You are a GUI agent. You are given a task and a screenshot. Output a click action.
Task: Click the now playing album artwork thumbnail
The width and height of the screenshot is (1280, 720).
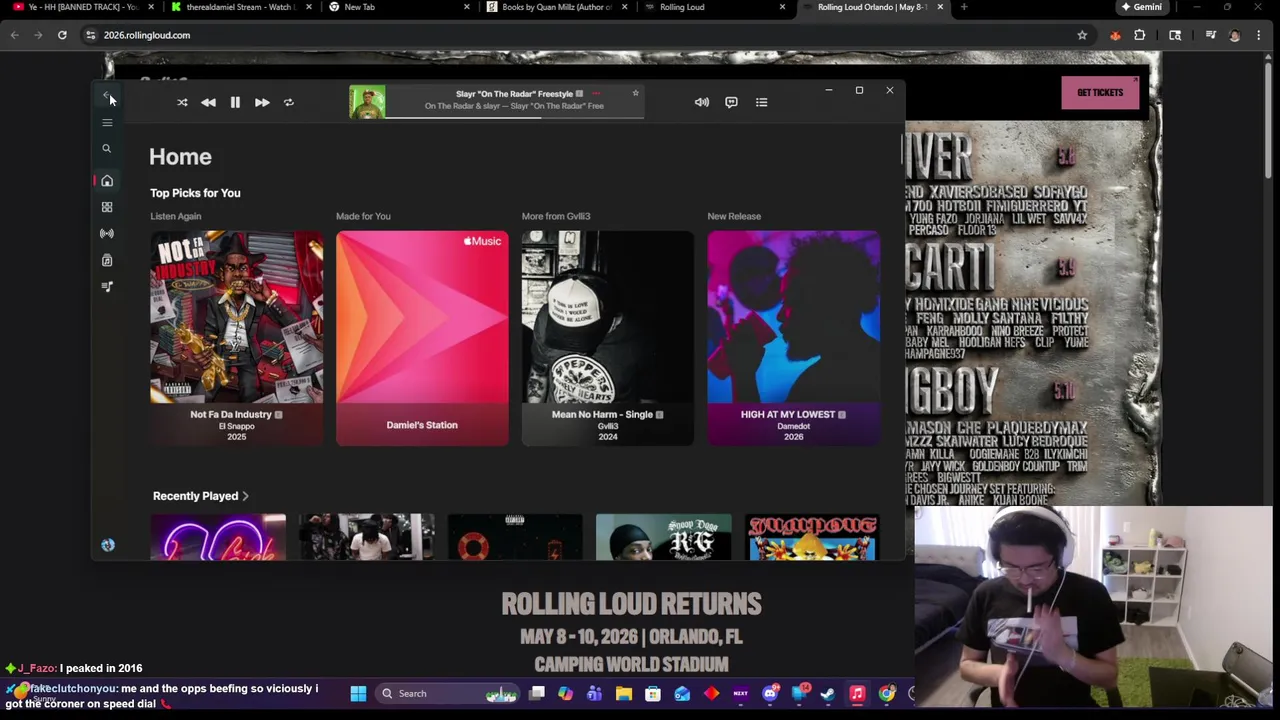click(x=366, y=102)
